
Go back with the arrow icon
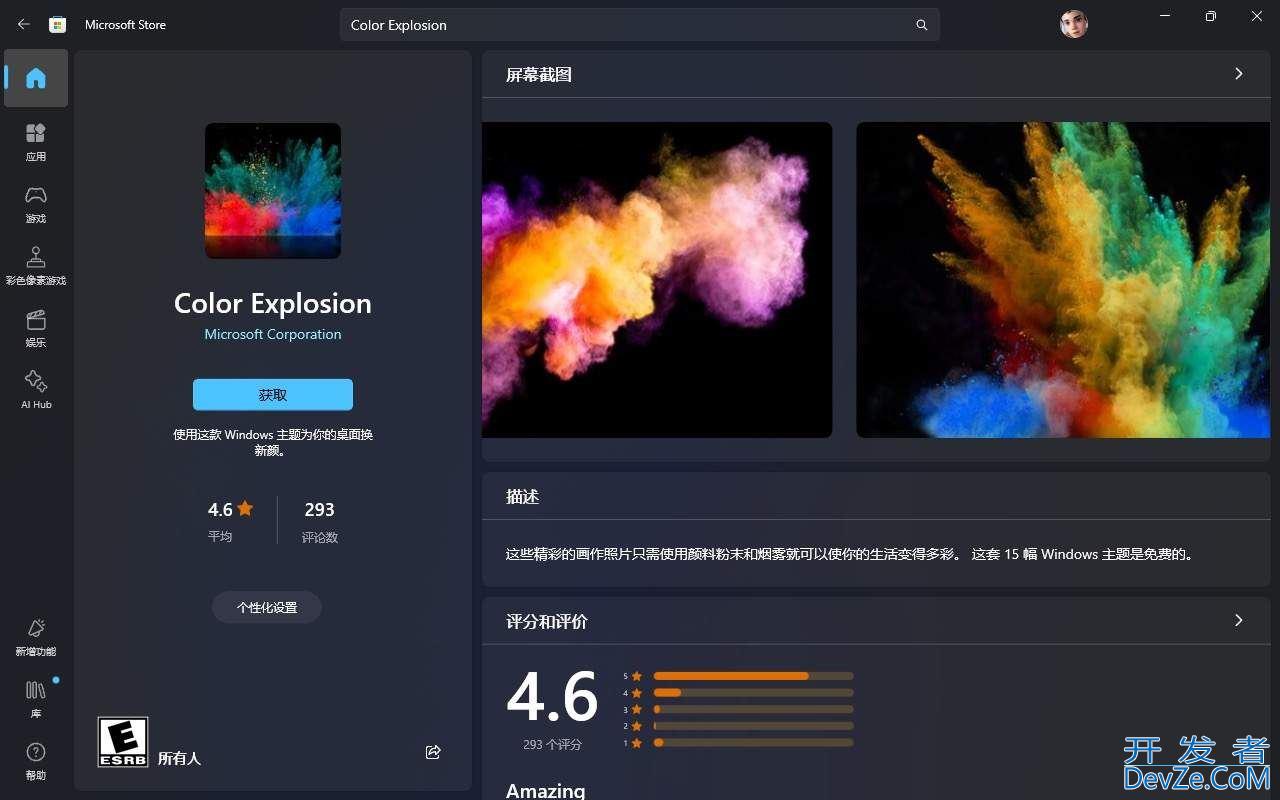24,24
